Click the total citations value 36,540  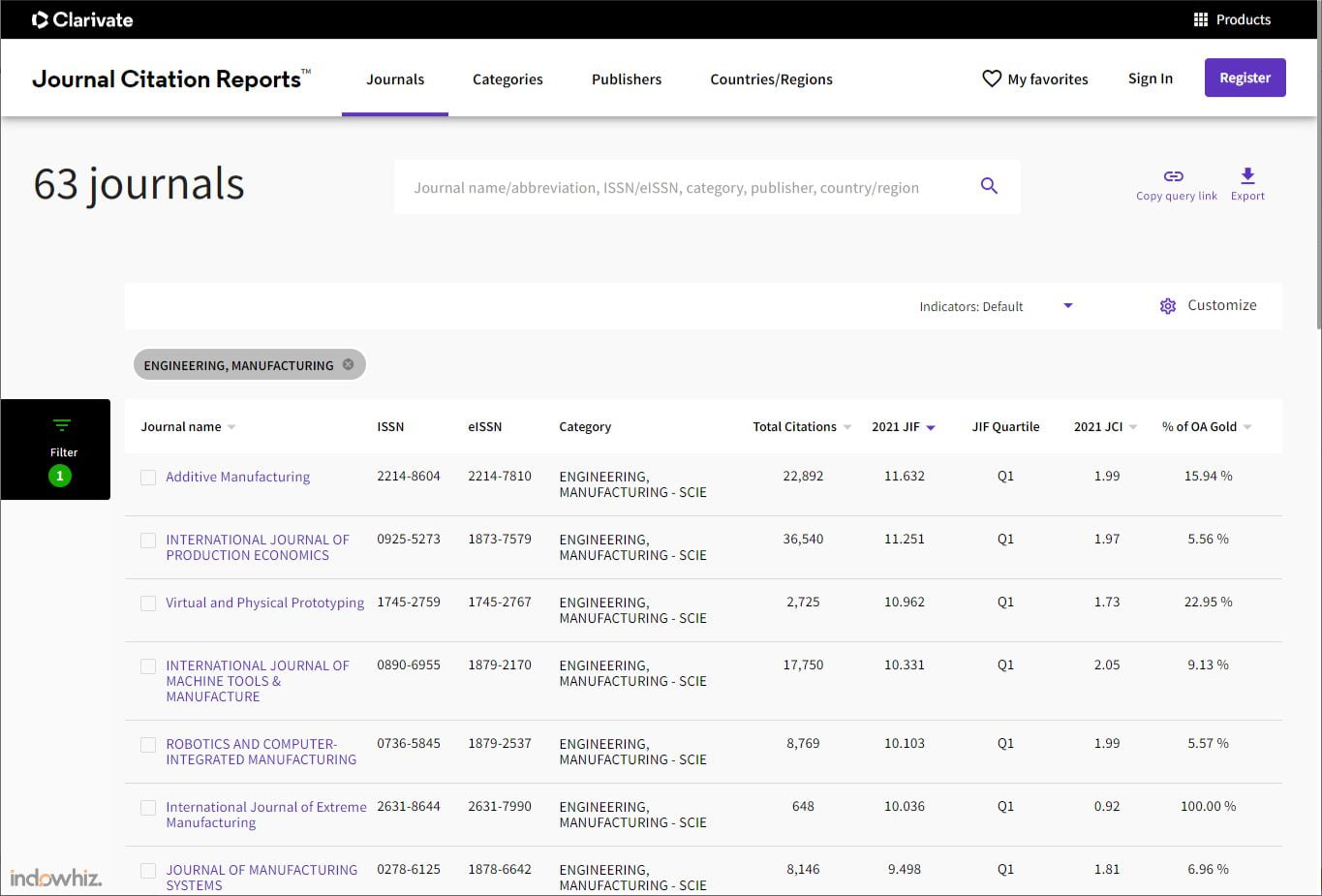tap(803, 539)
